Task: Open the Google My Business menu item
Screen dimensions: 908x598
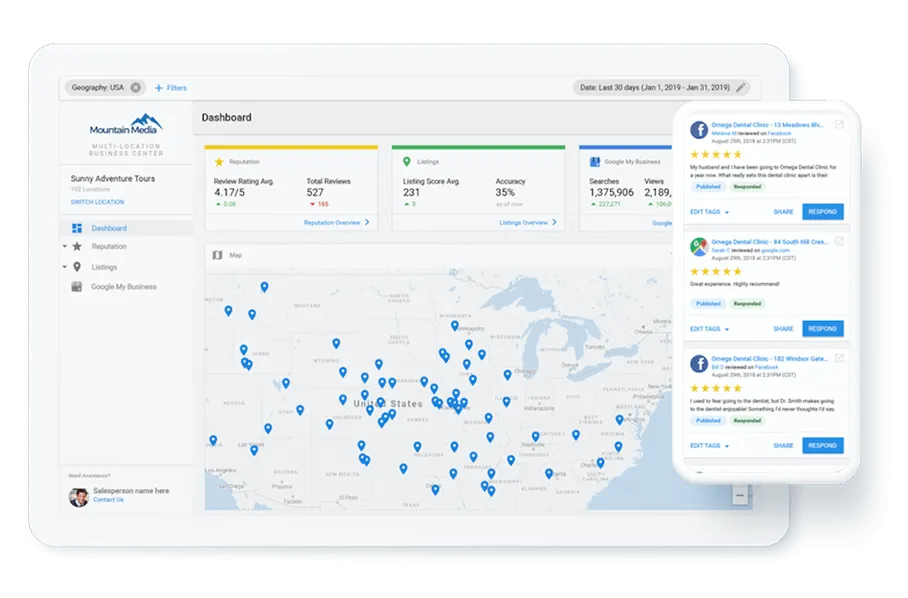Action: click(x=124, y=287)
